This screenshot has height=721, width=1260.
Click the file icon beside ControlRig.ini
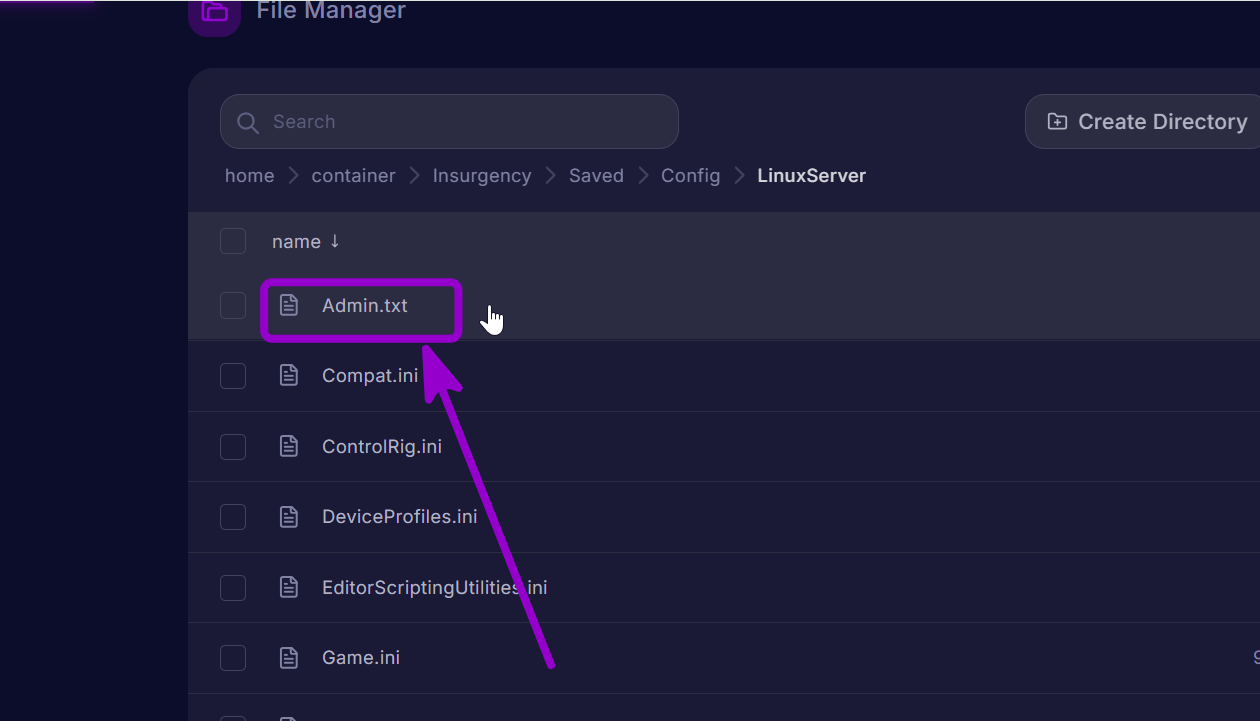(289, 446)
